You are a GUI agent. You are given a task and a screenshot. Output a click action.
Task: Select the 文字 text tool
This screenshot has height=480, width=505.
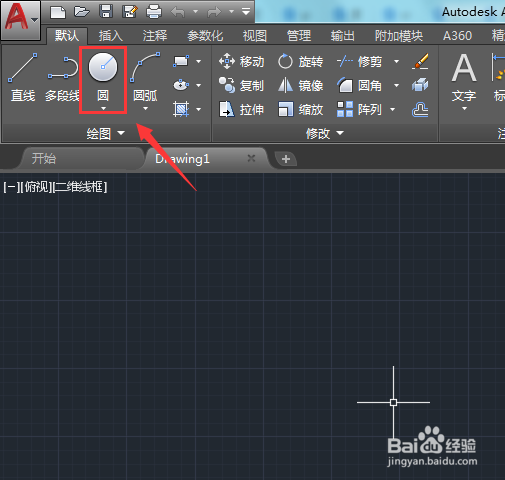[464, 78]
